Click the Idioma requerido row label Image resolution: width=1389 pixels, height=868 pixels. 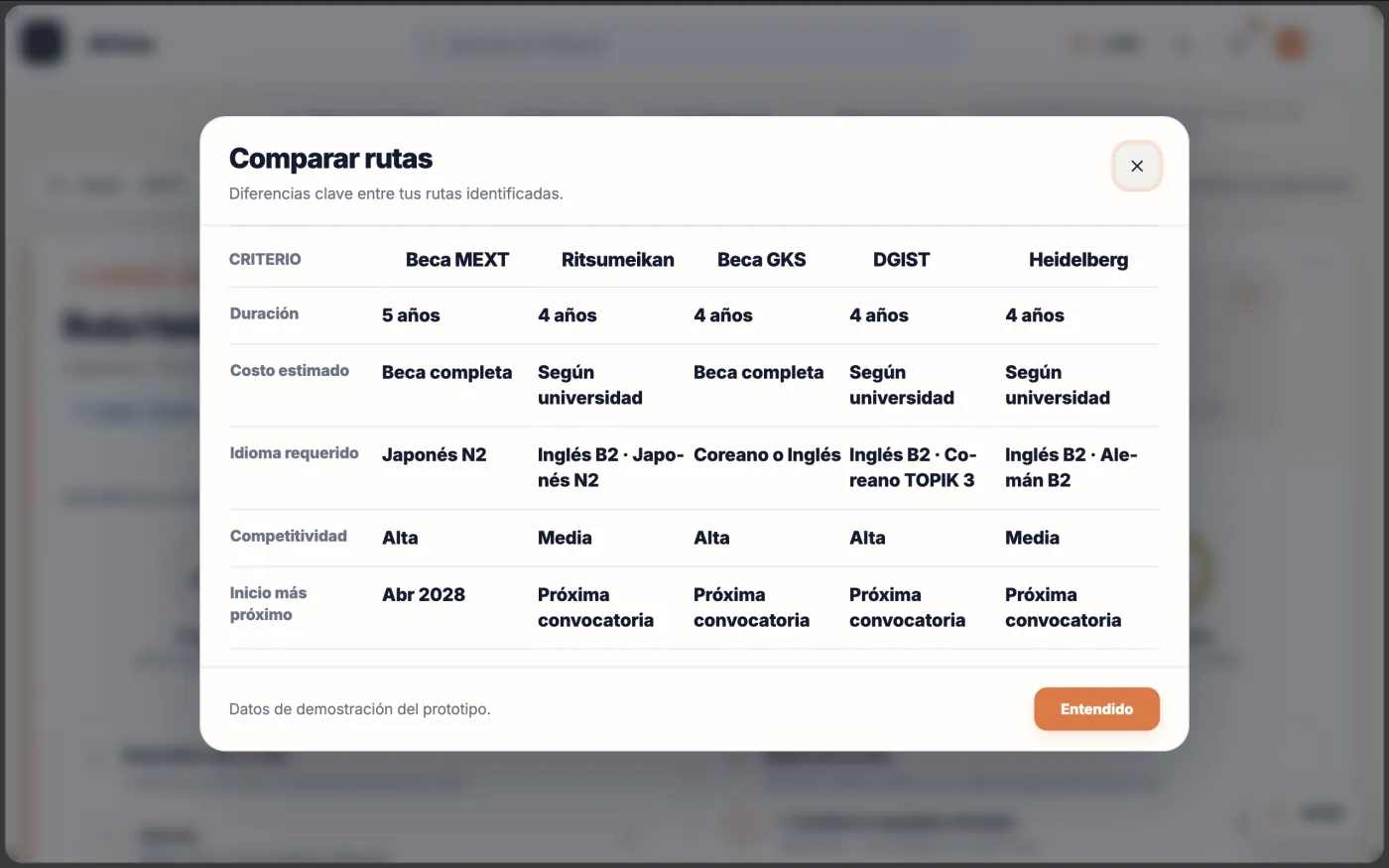[295, 453]
